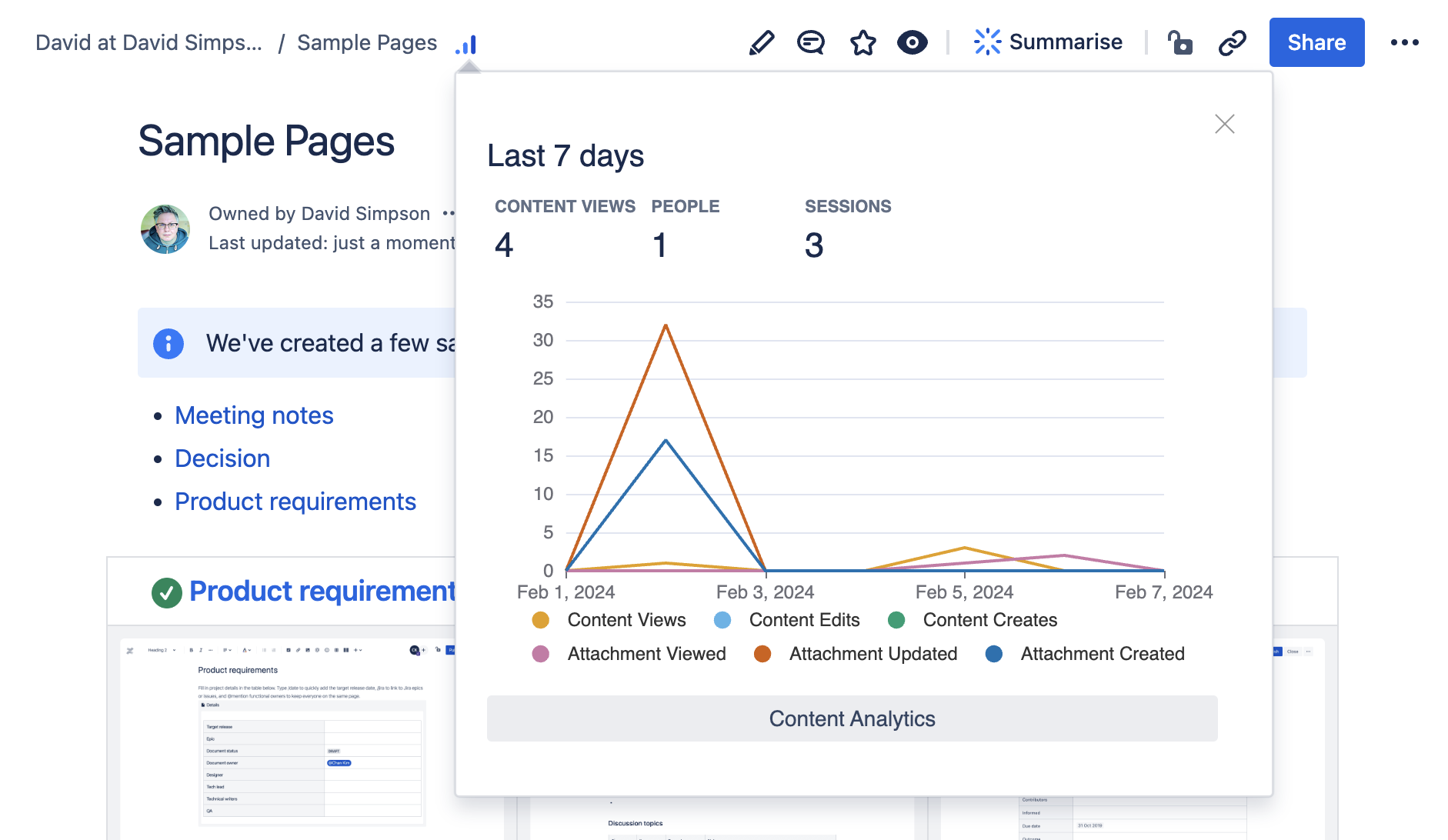The height and width of the screenshot is (840, 1448).
Task: Toggle the watch eye icon
Action: pos(912,42)
